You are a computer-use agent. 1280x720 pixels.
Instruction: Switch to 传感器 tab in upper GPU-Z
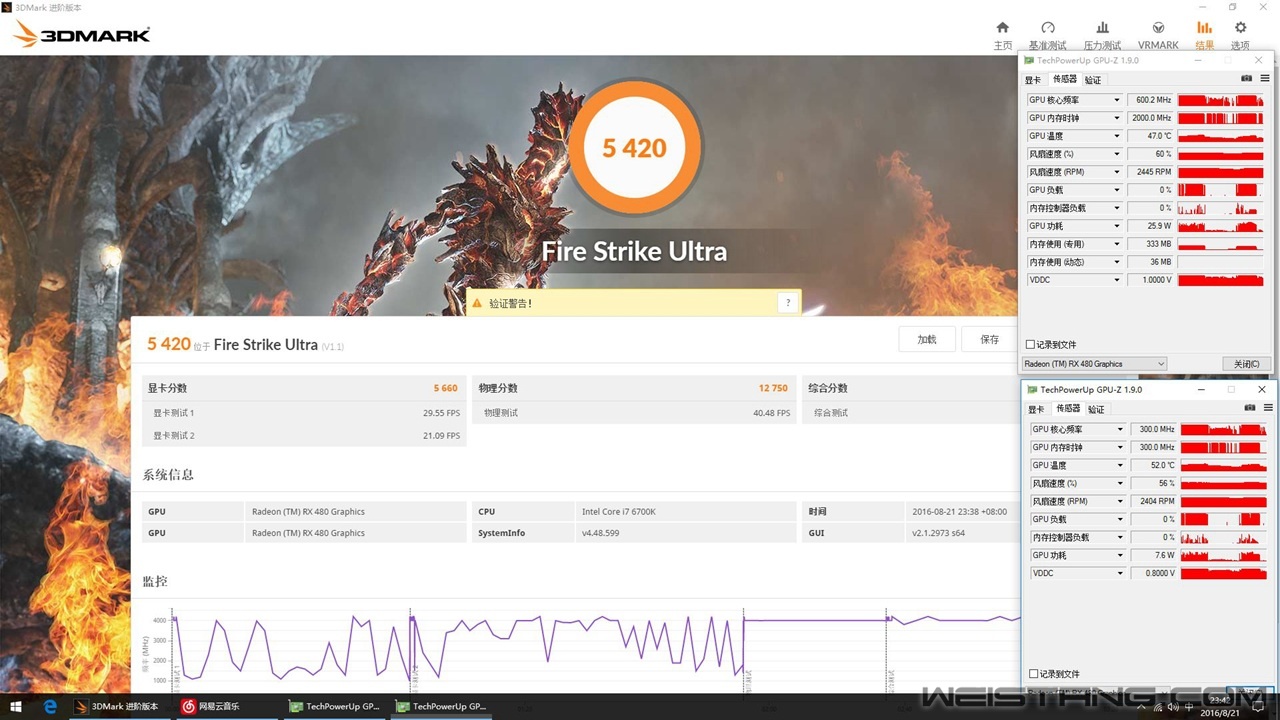1064,79
